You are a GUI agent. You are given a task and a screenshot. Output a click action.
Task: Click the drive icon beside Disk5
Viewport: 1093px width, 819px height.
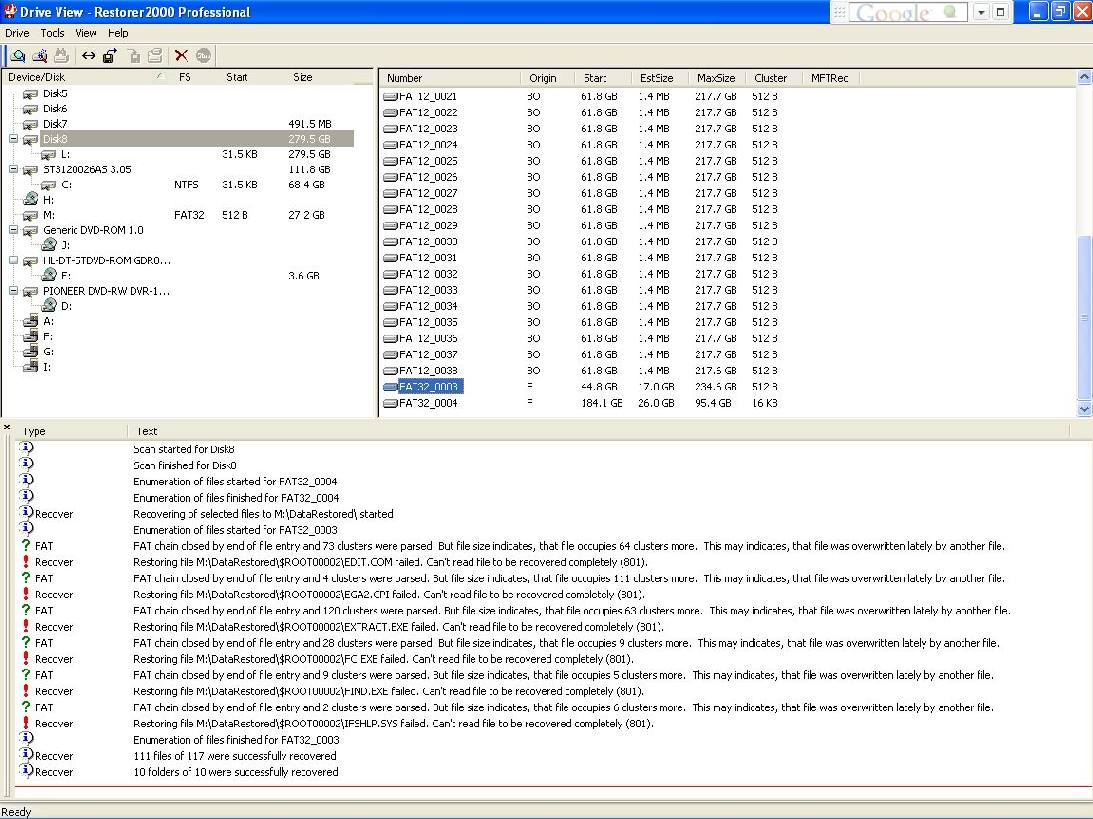[30, 93]
